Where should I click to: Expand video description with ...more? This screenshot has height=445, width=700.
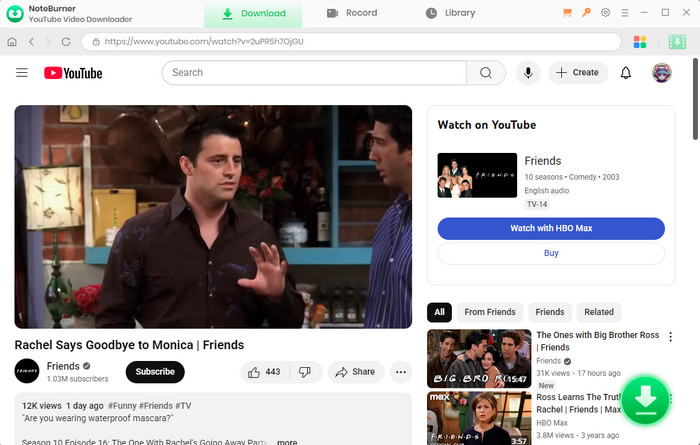[287, 441]
